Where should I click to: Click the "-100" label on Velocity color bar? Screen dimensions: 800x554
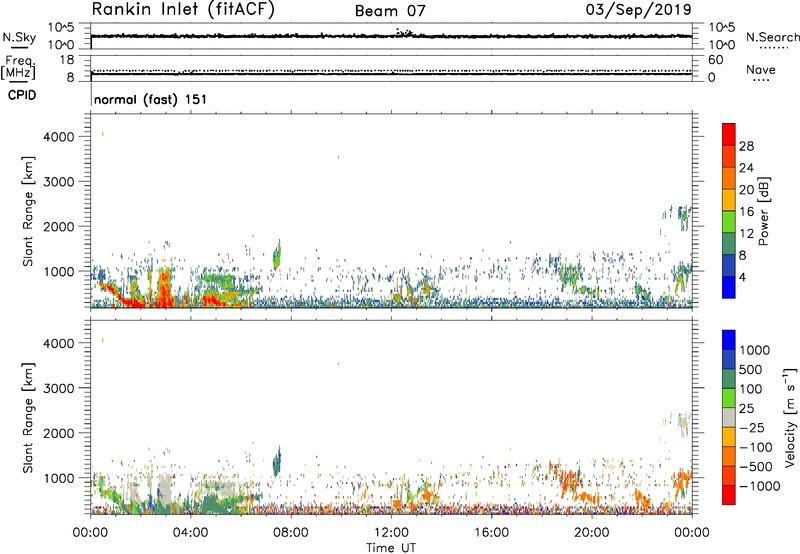pos(758,447)
